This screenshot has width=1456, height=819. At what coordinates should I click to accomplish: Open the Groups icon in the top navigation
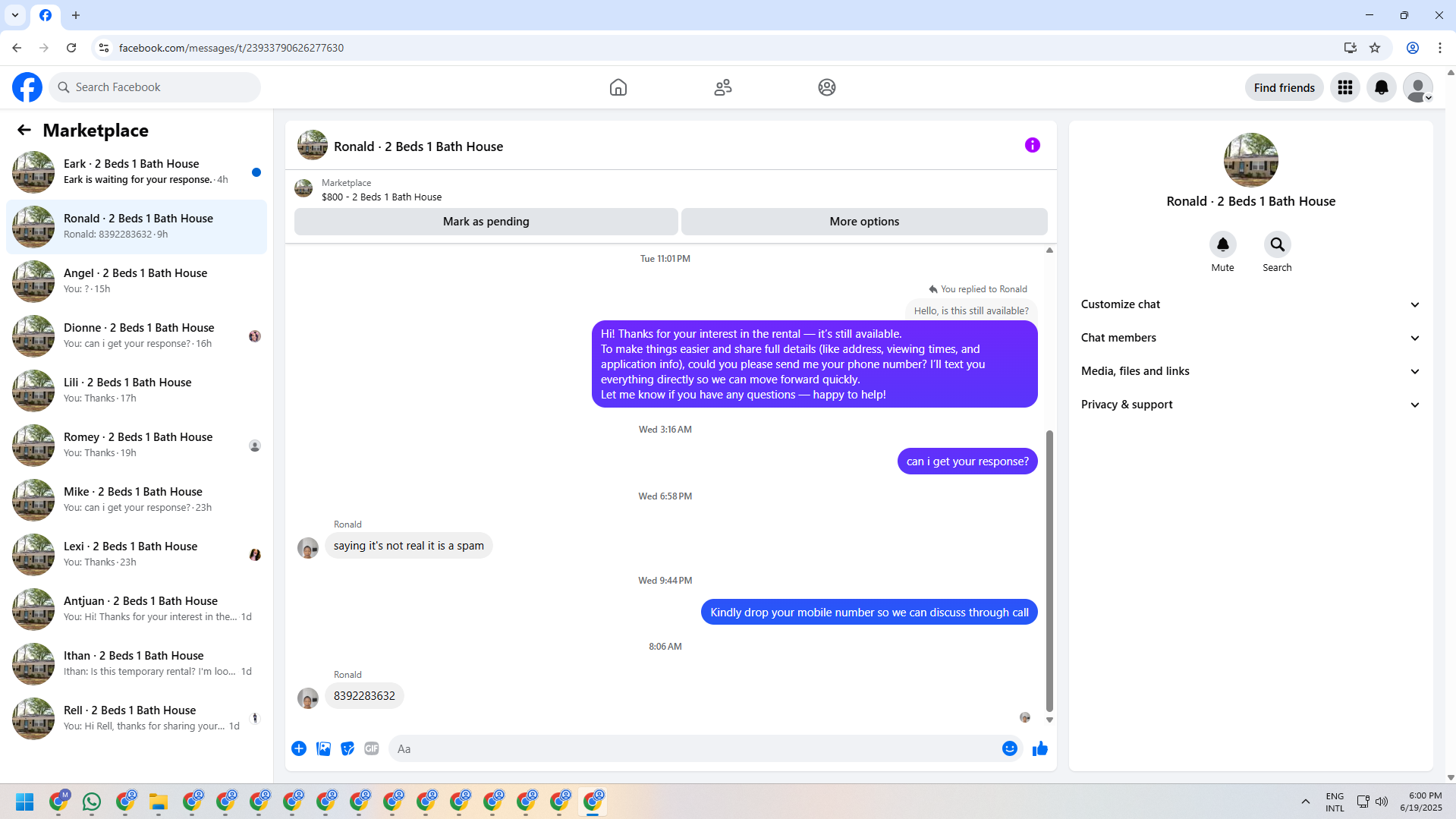coord(827,87)
